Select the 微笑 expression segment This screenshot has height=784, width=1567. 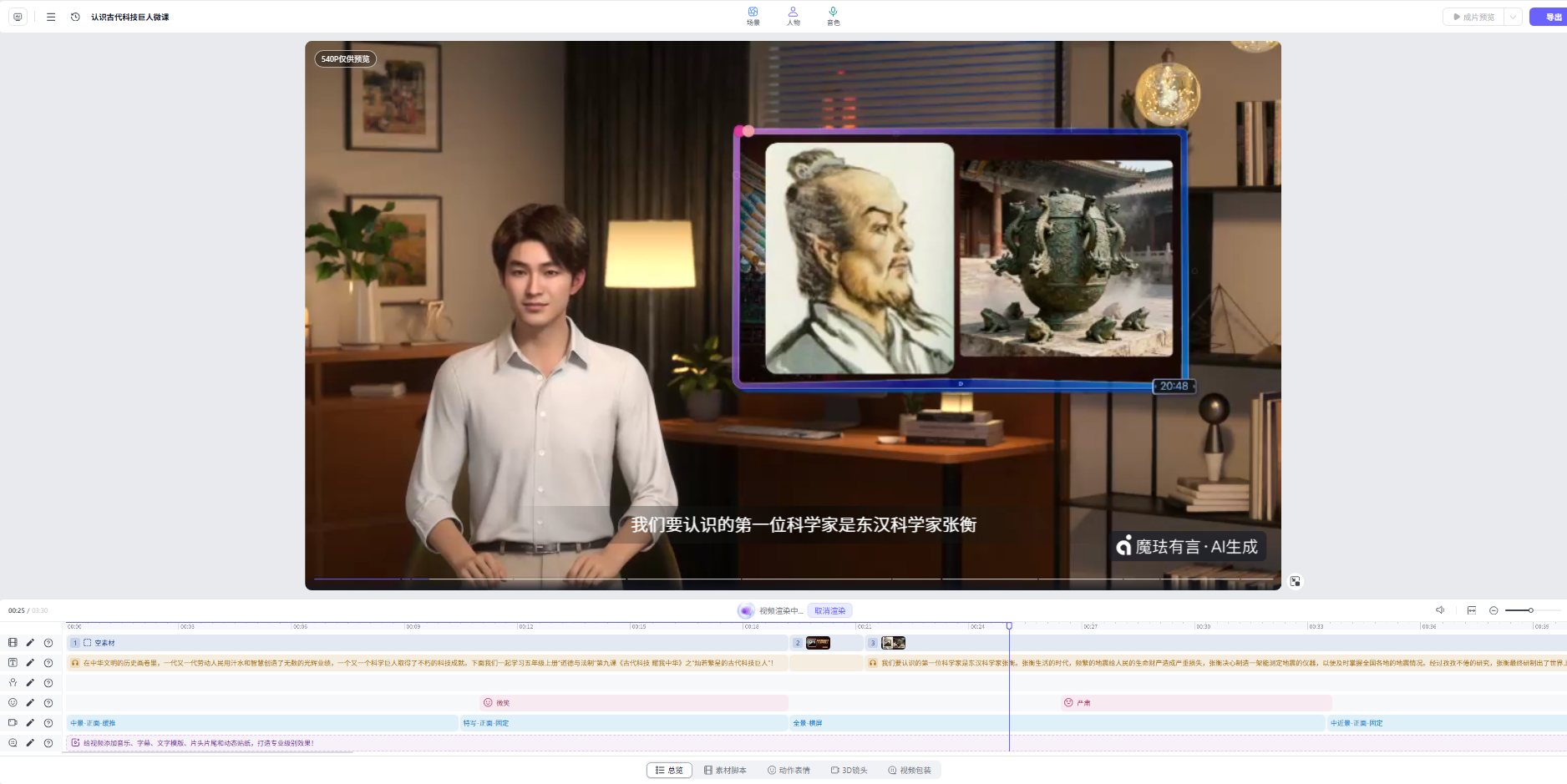(x=503, y=703)
